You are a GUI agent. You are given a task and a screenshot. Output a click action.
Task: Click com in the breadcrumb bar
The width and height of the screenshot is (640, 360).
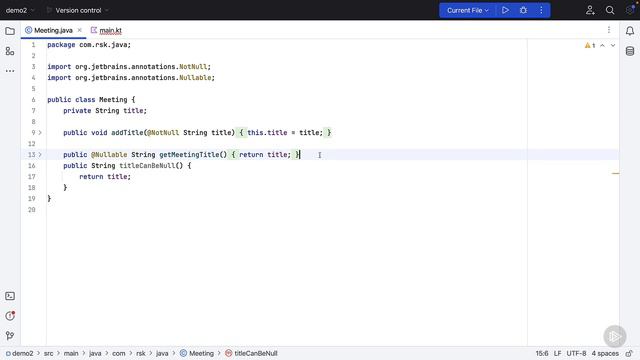click(119, 353)
